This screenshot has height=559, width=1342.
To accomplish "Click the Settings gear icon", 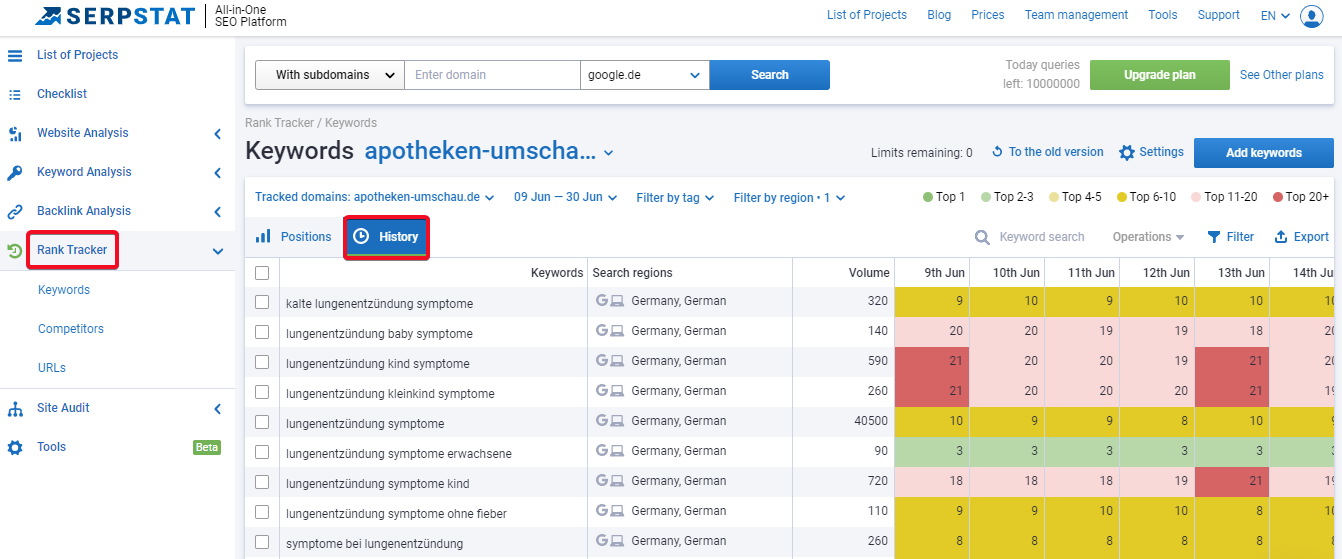I will [1127, 153].
